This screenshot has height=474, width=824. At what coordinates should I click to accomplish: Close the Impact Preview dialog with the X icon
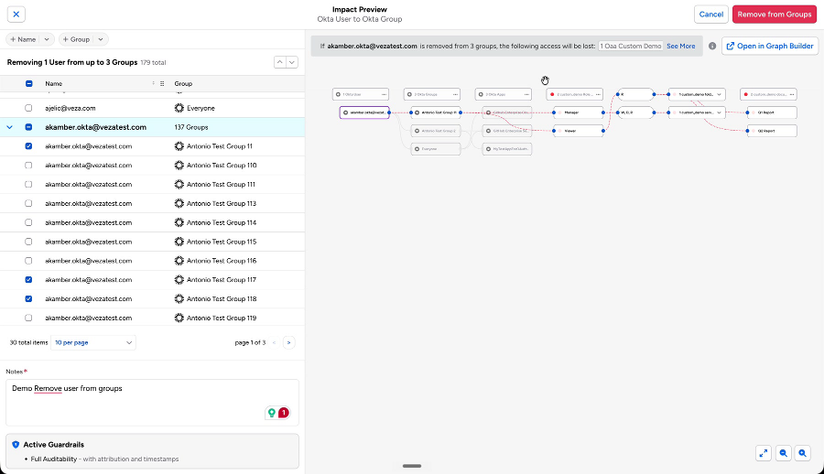click(16, 14)
